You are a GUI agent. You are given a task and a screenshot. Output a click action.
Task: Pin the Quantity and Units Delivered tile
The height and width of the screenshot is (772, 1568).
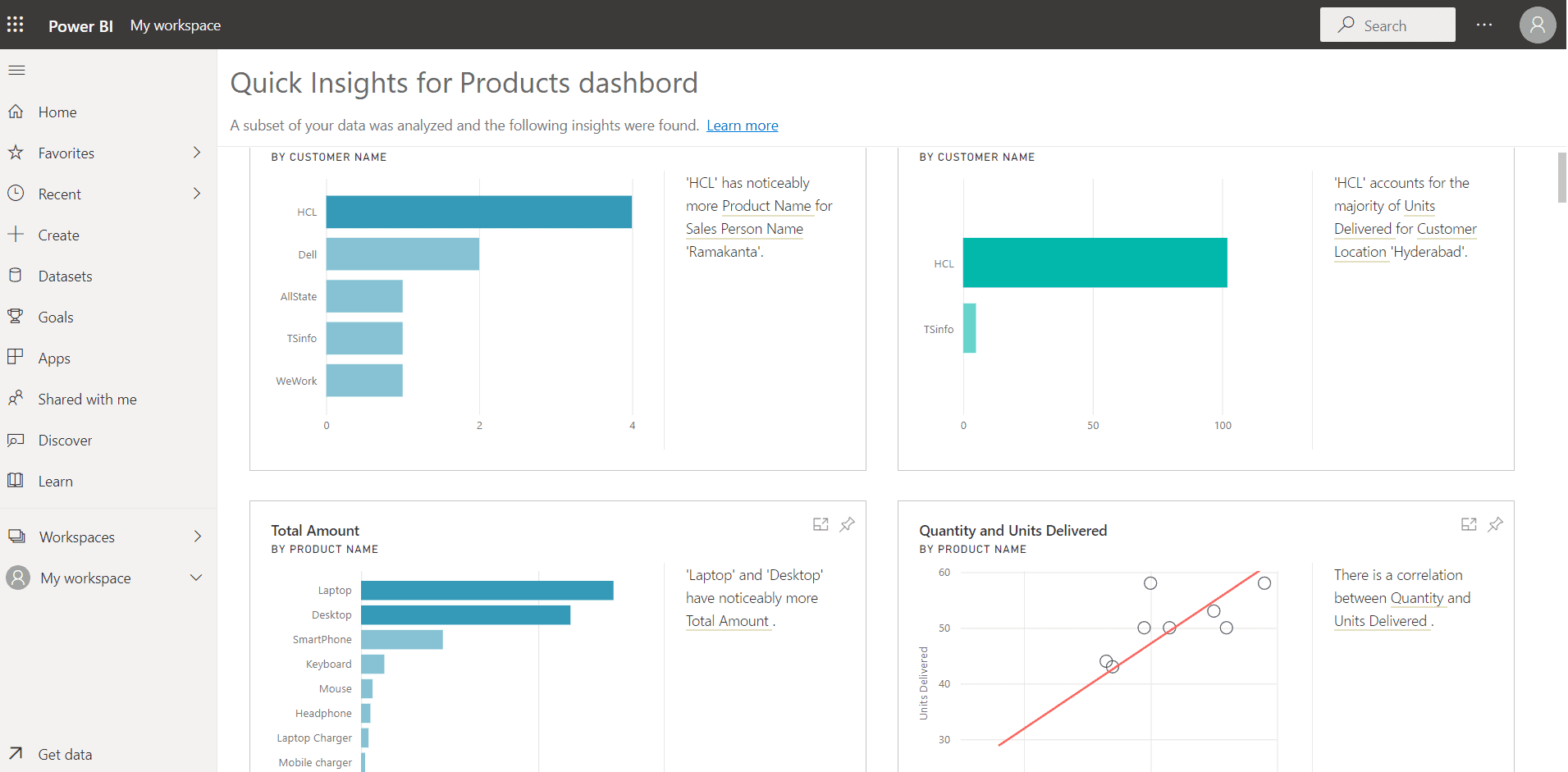1497,524
